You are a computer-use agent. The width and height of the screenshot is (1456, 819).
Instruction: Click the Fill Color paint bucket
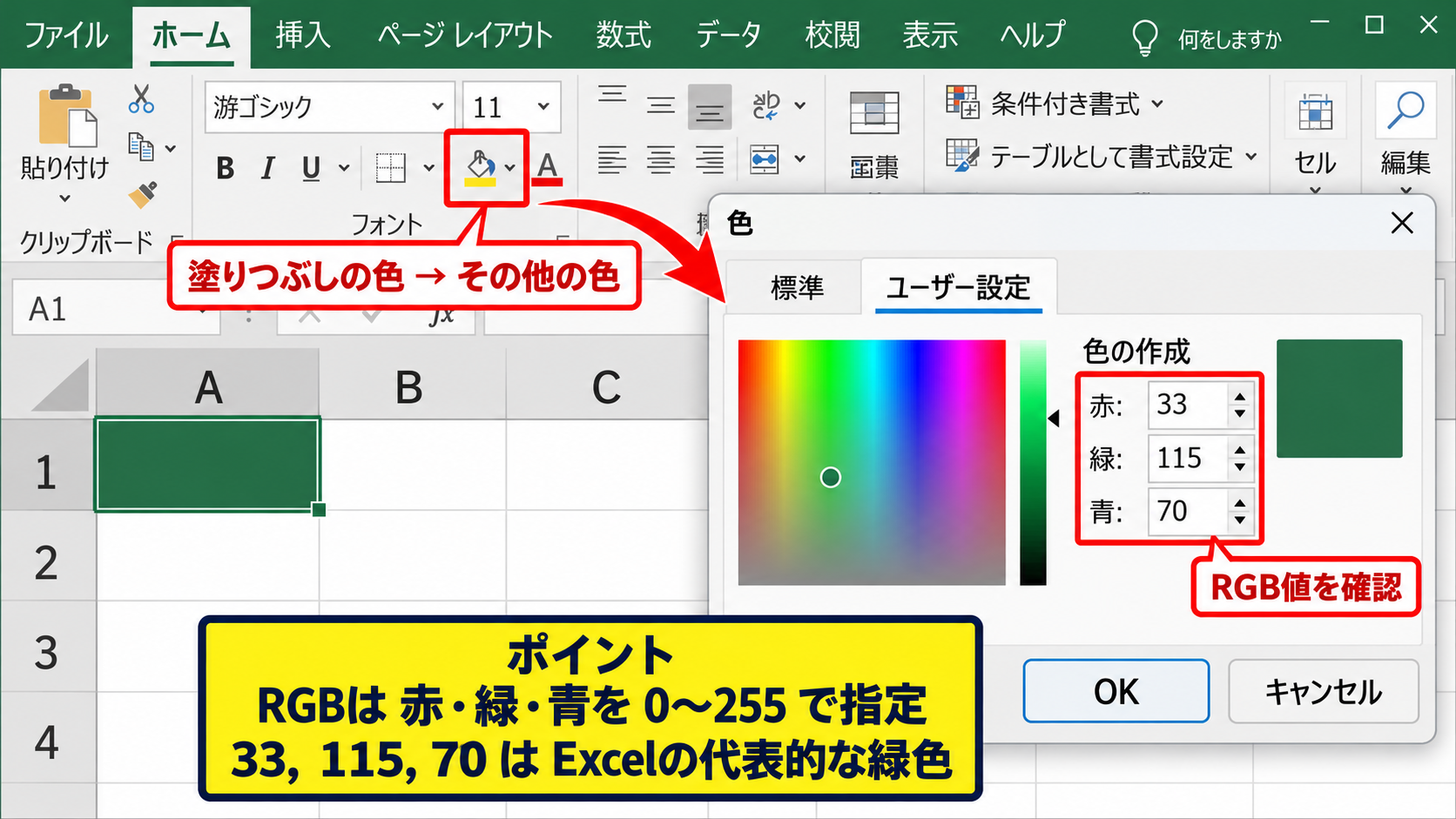pyautogui.click(x=480, y=167)
